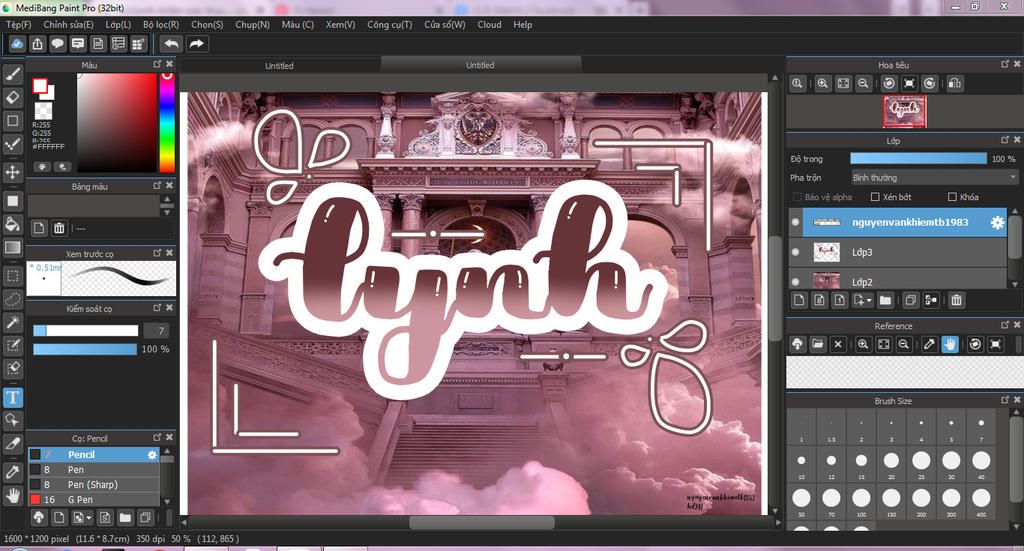Select the Pen (Sharp) brush
This screenshot has height=551, width=1024.
93,484
